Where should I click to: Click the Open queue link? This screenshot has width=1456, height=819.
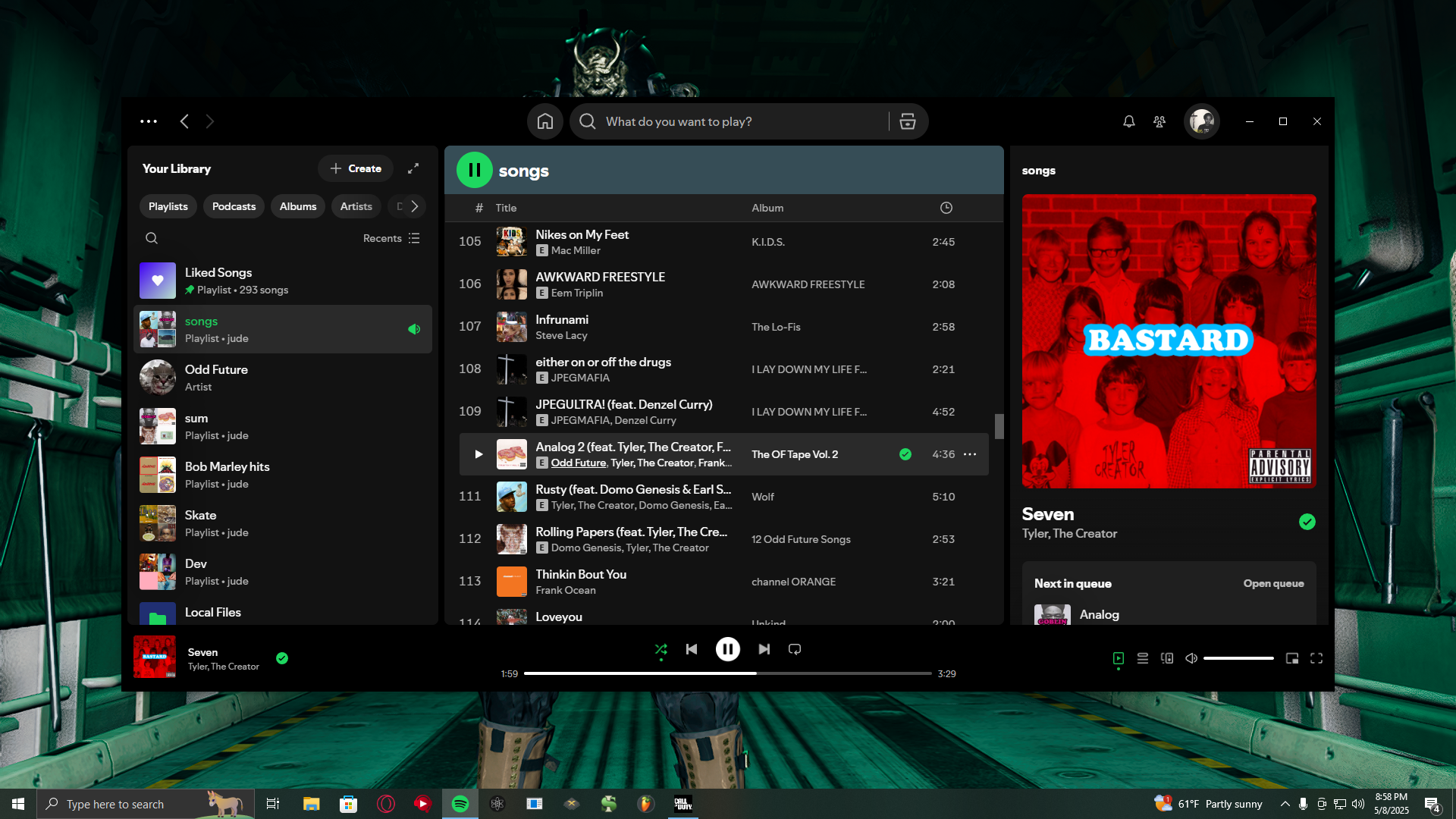pyautogui.click(x=1273, y=583)
